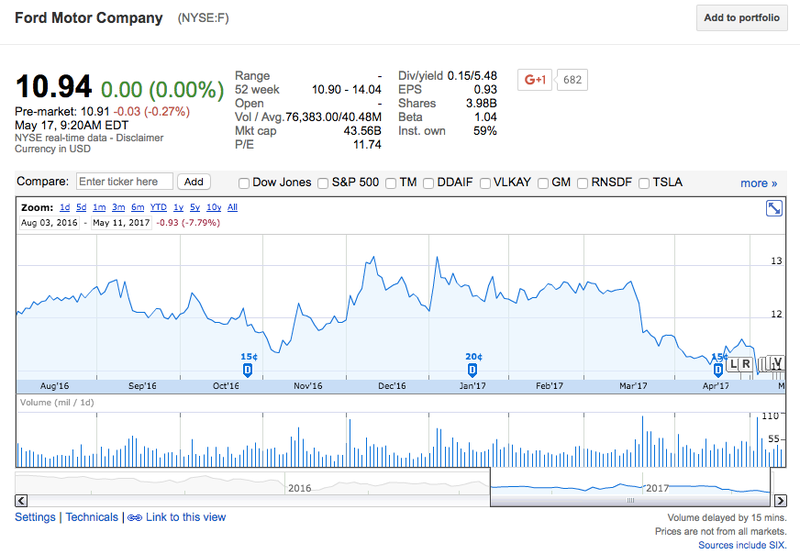
Task: Open the V news flag on chart
Action: [x=777, y=362]
